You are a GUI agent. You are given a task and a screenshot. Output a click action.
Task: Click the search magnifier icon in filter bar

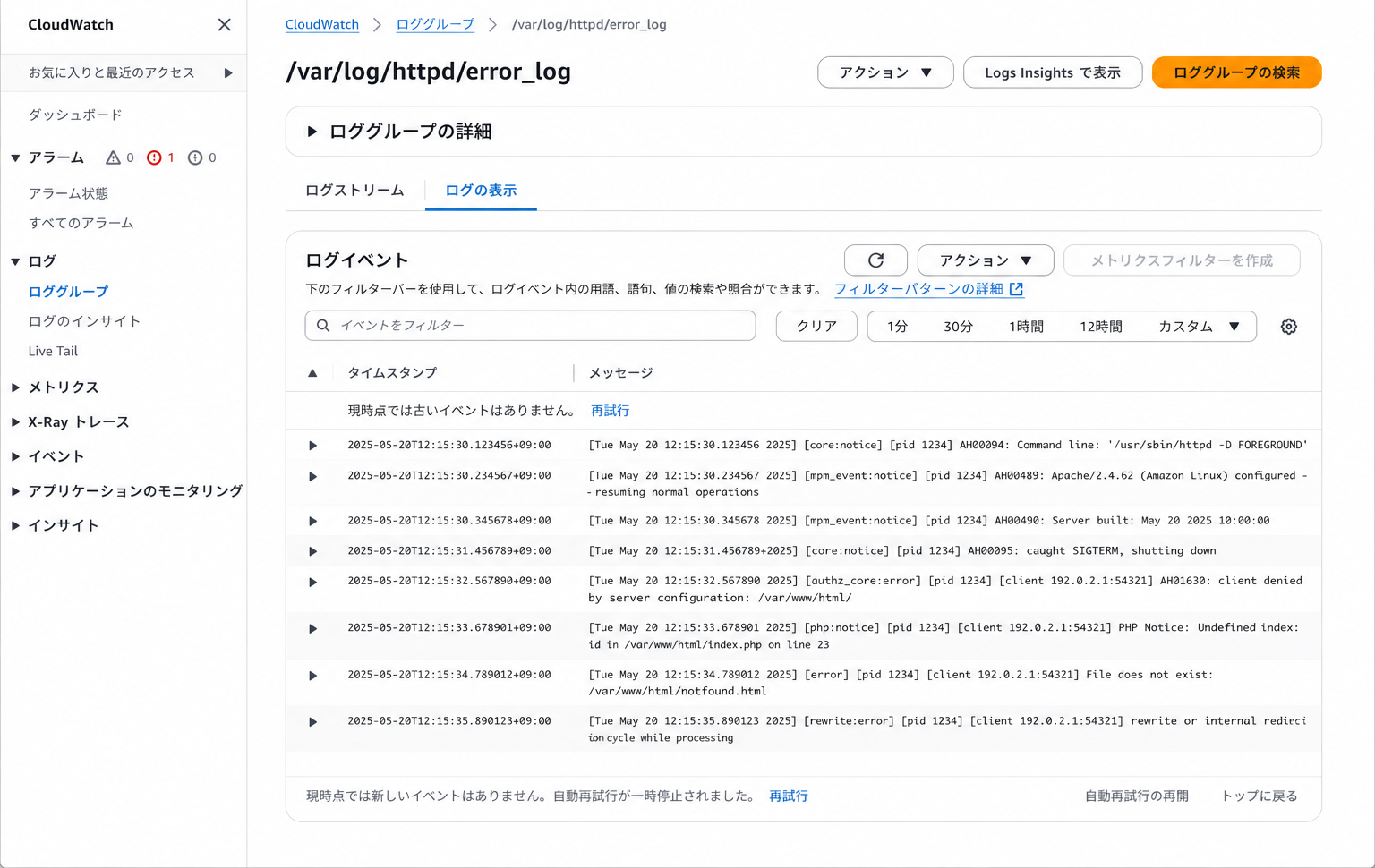(323, 326)
